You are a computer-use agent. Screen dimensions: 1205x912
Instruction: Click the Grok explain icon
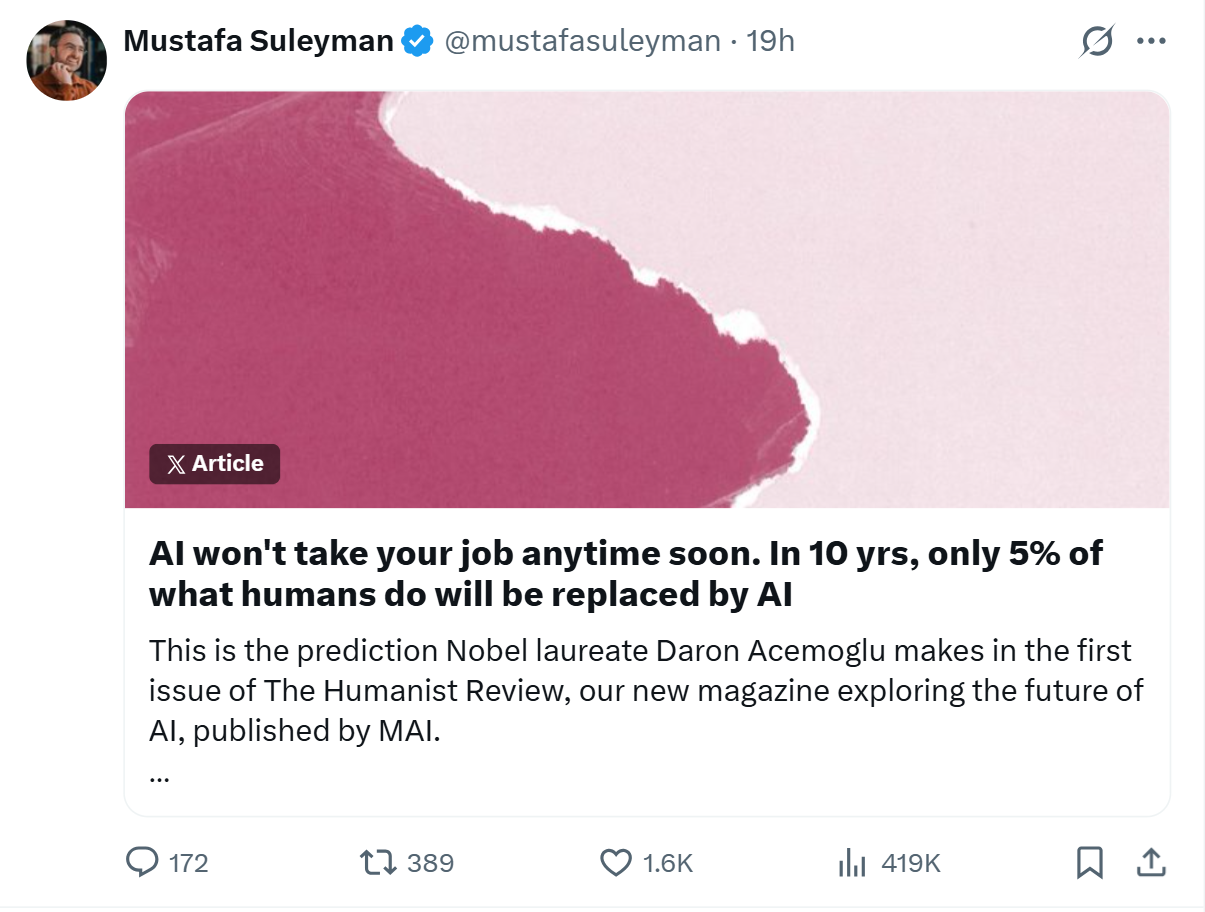pyautogui.click(x=1097, y=42)
